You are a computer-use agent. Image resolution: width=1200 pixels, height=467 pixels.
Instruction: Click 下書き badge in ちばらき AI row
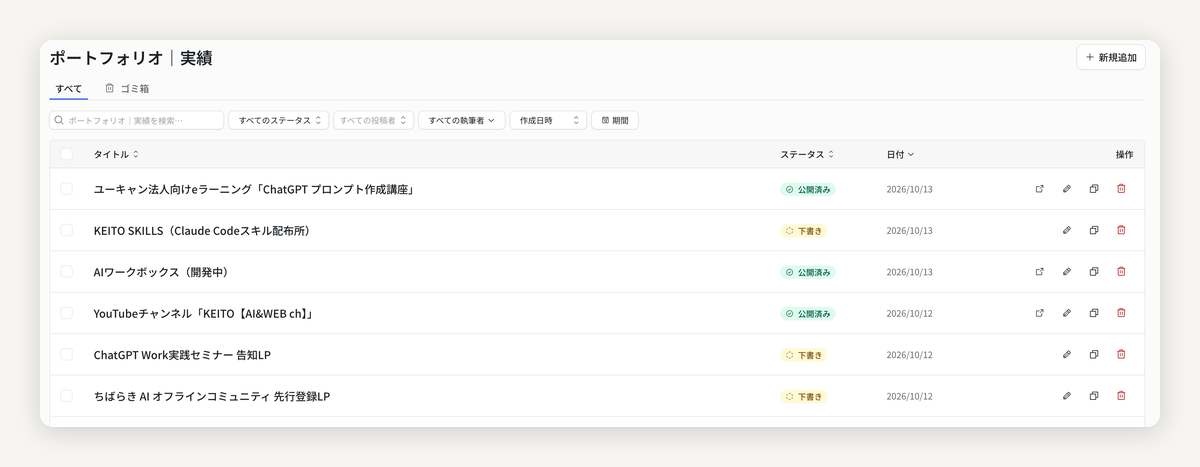(x=804, y=396)
